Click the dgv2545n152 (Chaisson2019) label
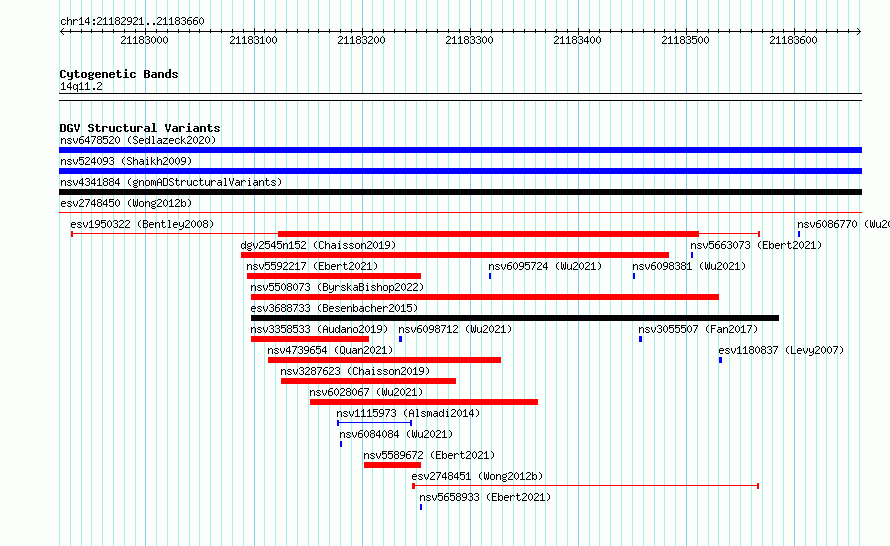This screenshot has height=546, width=890. pos(318,245)
